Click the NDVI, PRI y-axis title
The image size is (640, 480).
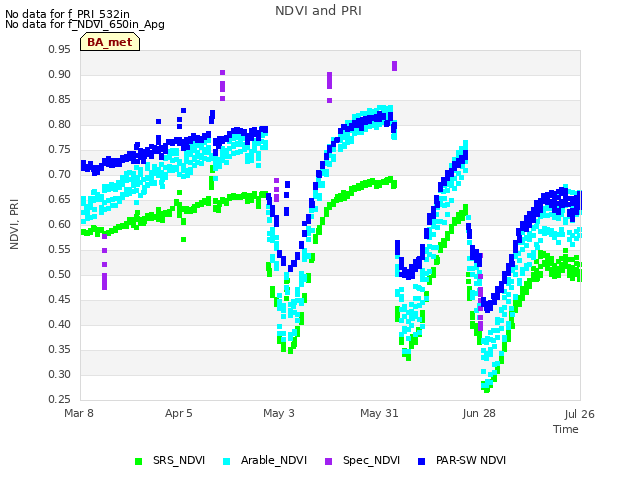pos(14,224)
